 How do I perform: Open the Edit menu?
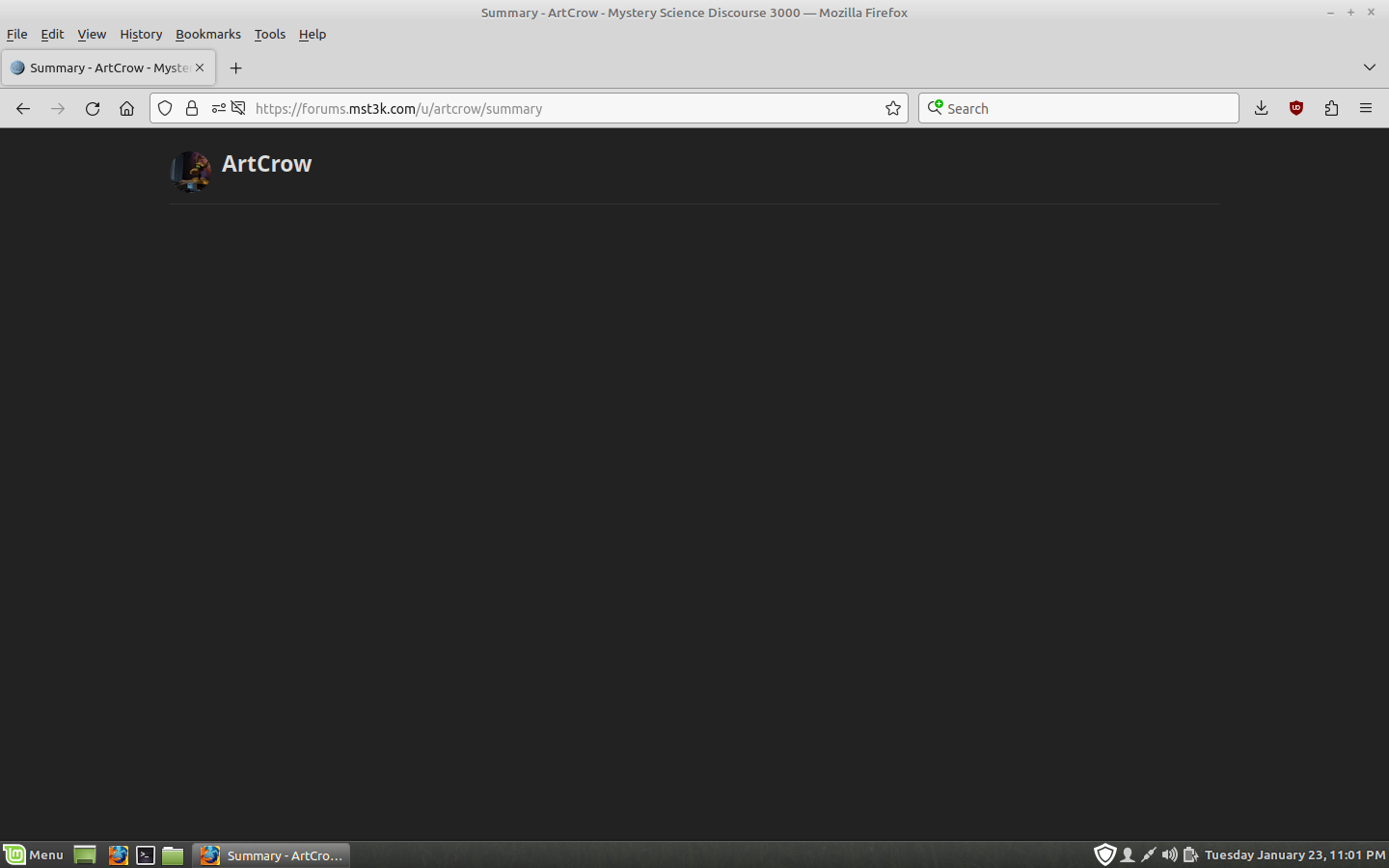(52, 34)
